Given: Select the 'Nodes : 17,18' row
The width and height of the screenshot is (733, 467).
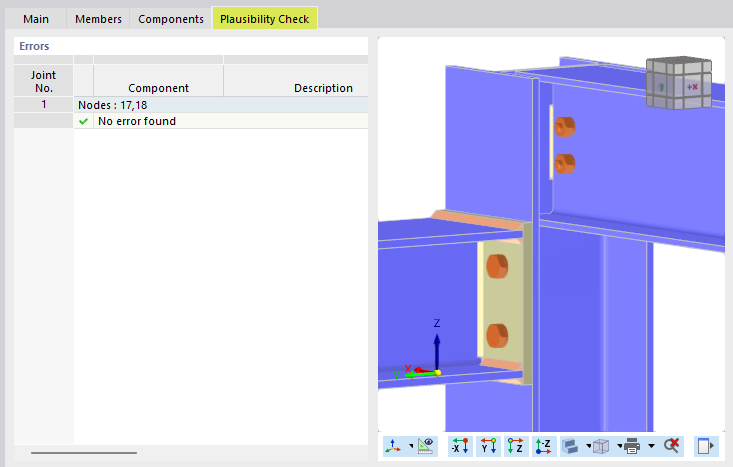Looking at the screenshot, I should (x=221, y=105).
